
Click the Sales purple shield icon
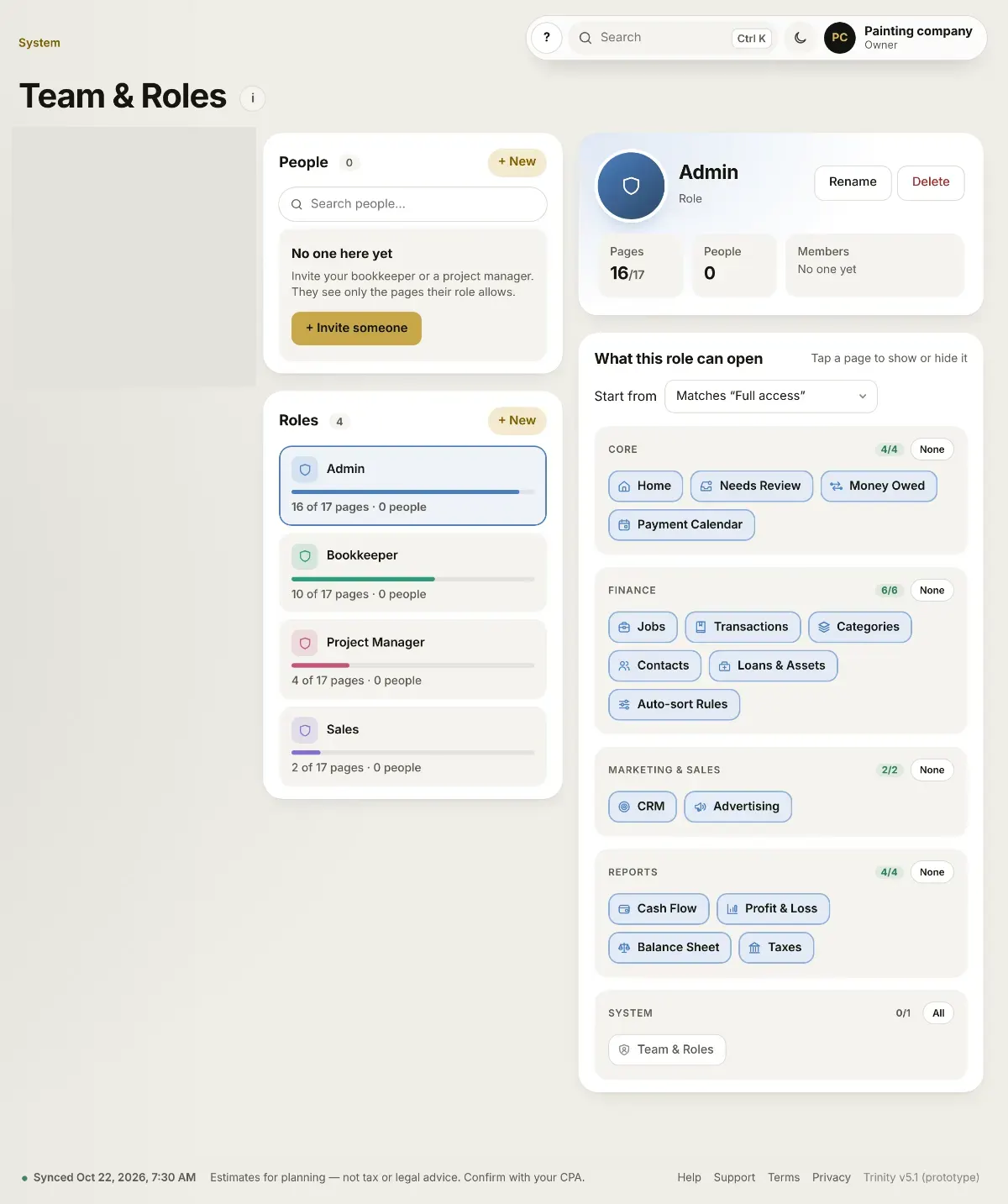(x=305, y=730)
